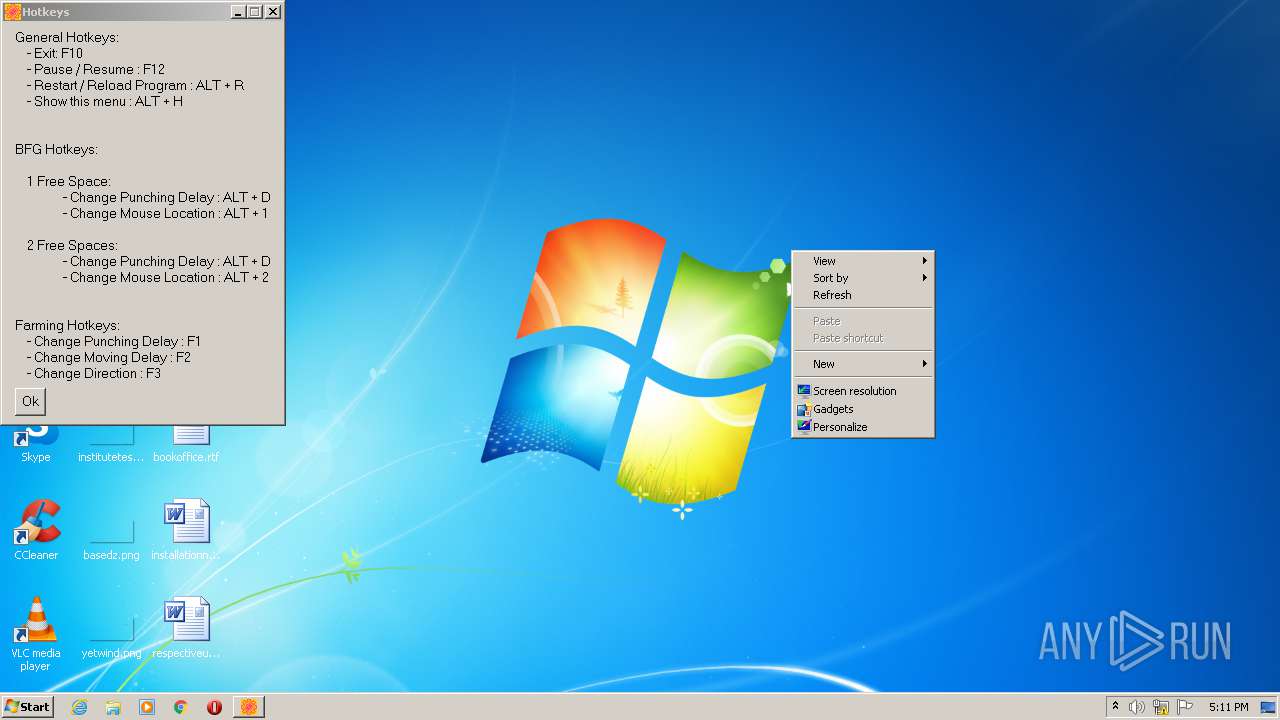Select the yetwind.png desktop file

point(111,638)
